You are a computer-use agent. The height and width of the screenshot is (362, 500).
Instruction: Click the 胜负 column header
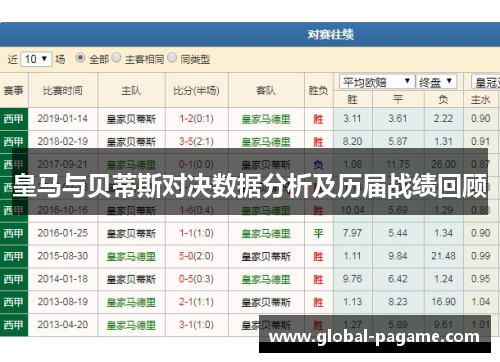click(318, 90)
